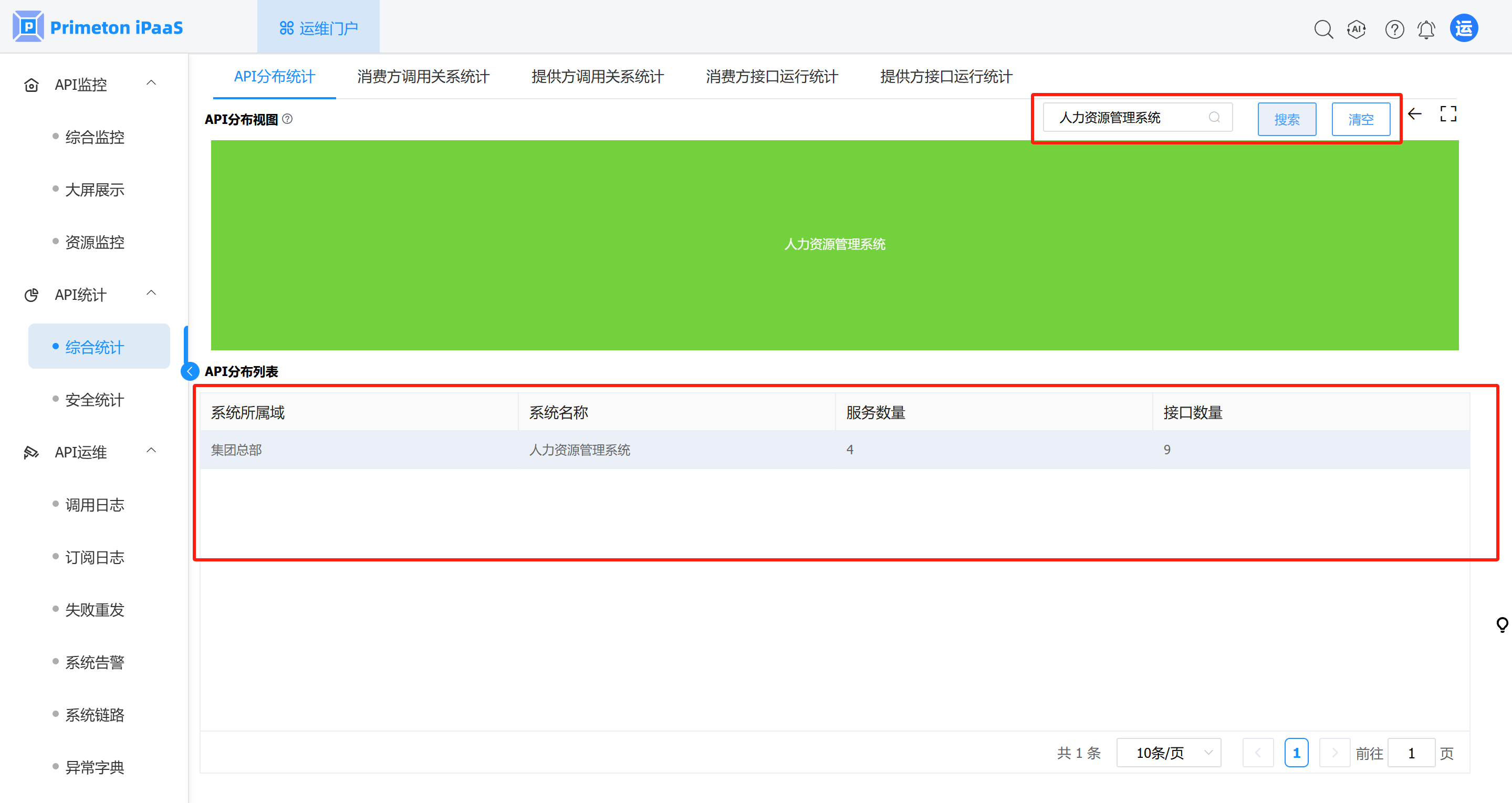Image resolution: width=1512 pixels, height=803 pixels.
Task: Click the global search magnifier icon
Action: (x=1323, y=29)
